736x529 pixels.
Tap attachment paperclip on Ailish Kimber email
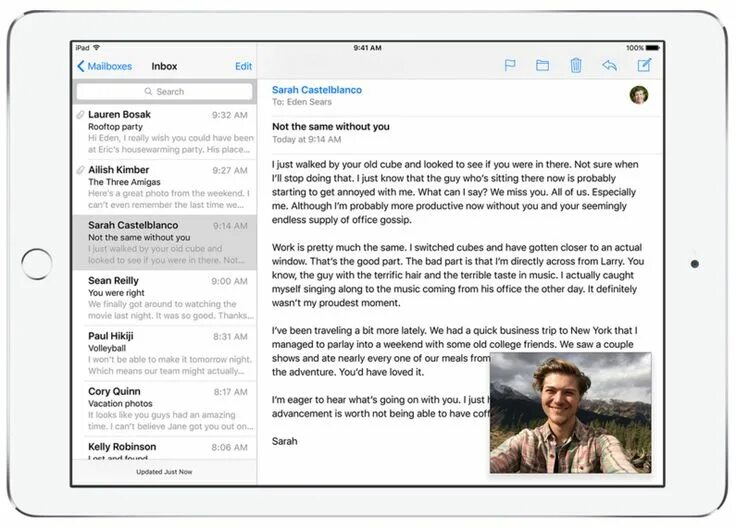(x=80, y=169)
